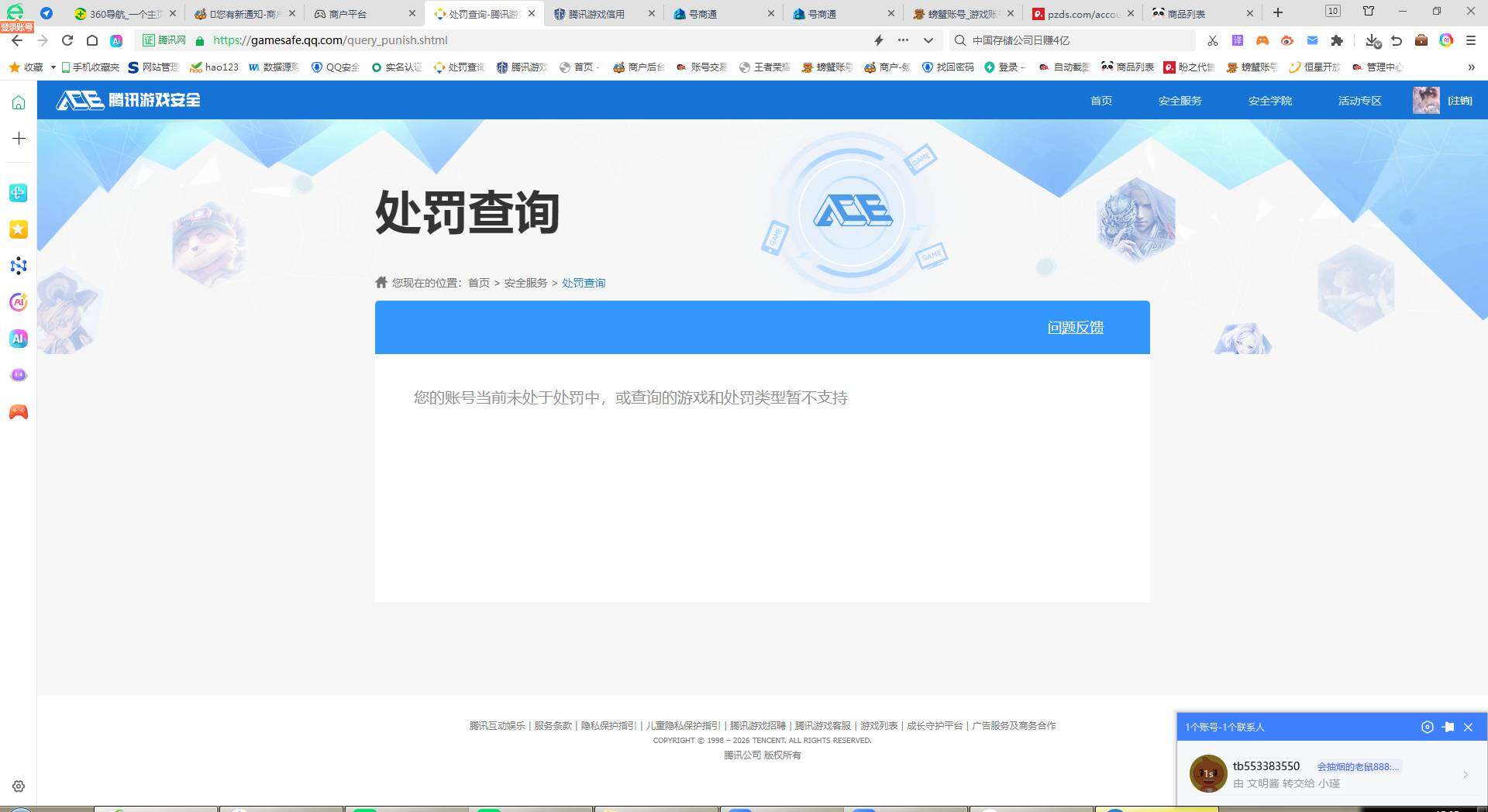Switch to the 腾讯游戏信用 tab
This screenshot has height=812, width=1488.
pos(604,14)
